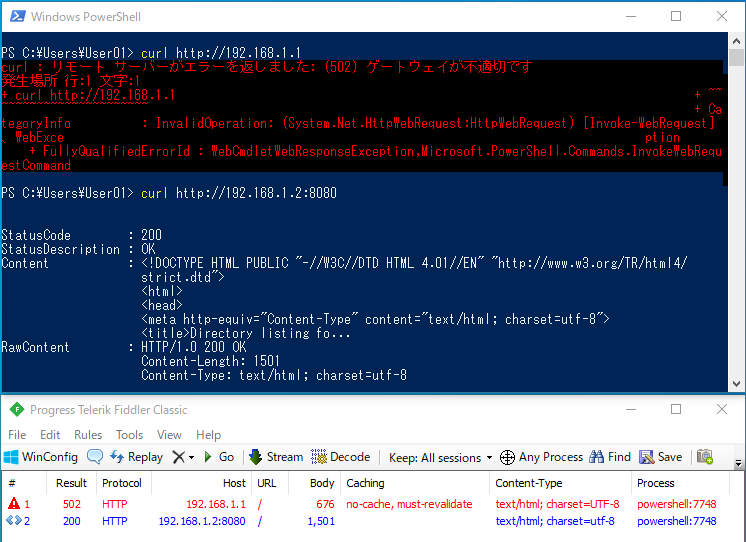Click the comment speech bubble icon
This screenshot has height=542, width=746.
click(x=95, y=457)
